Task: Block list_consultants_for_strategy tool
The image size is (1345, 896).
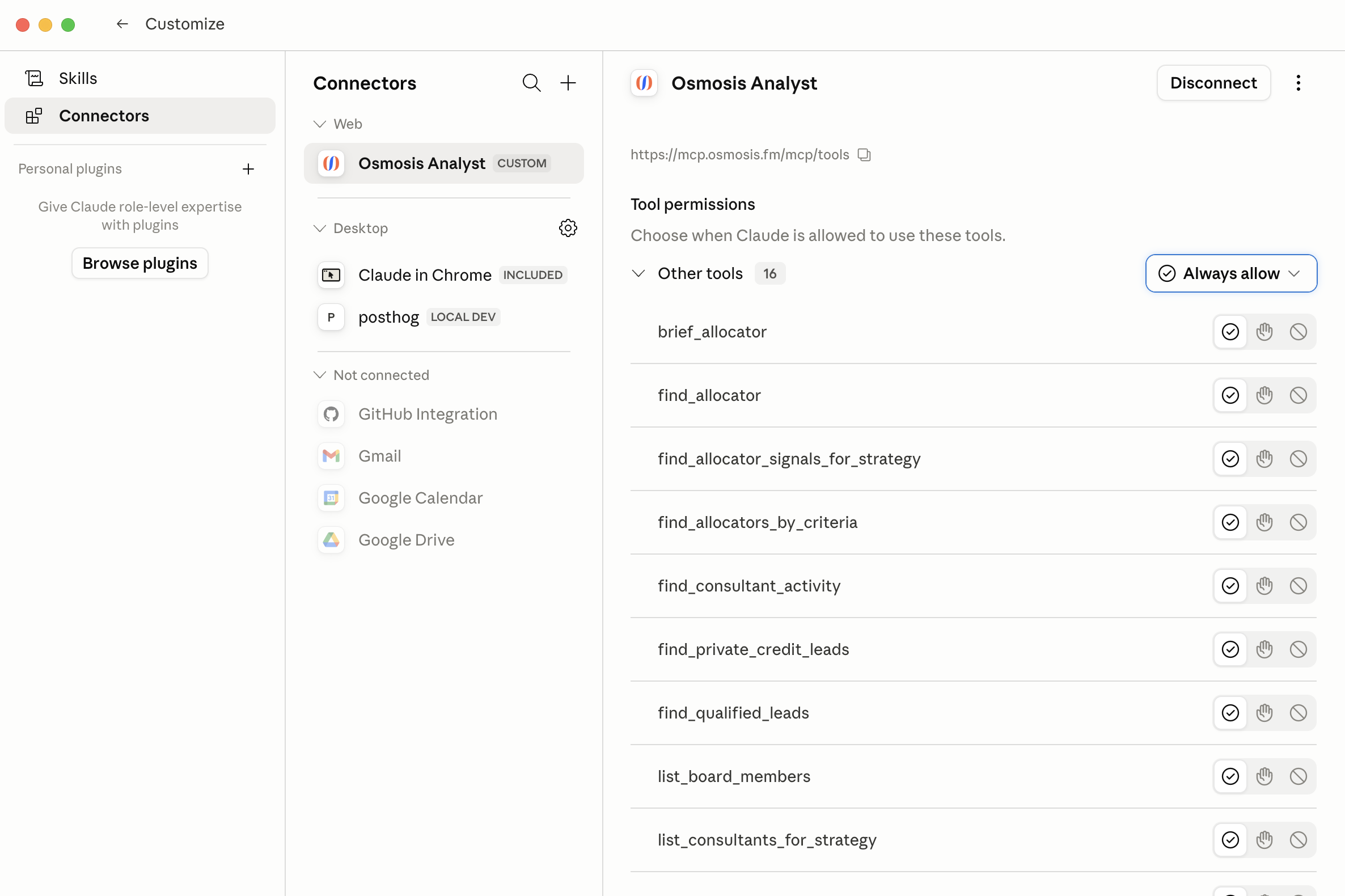Action: click(1298, 839)
